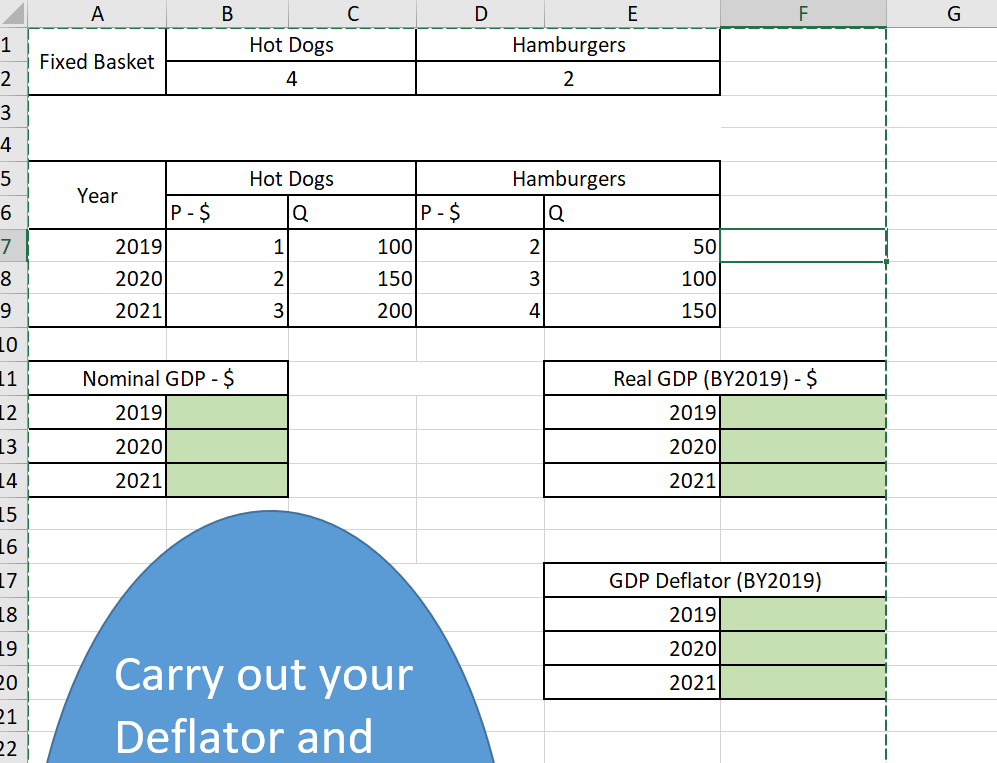This screenshot has height=763, width=997.
Task: Select column G header
Action: [952, 13]
